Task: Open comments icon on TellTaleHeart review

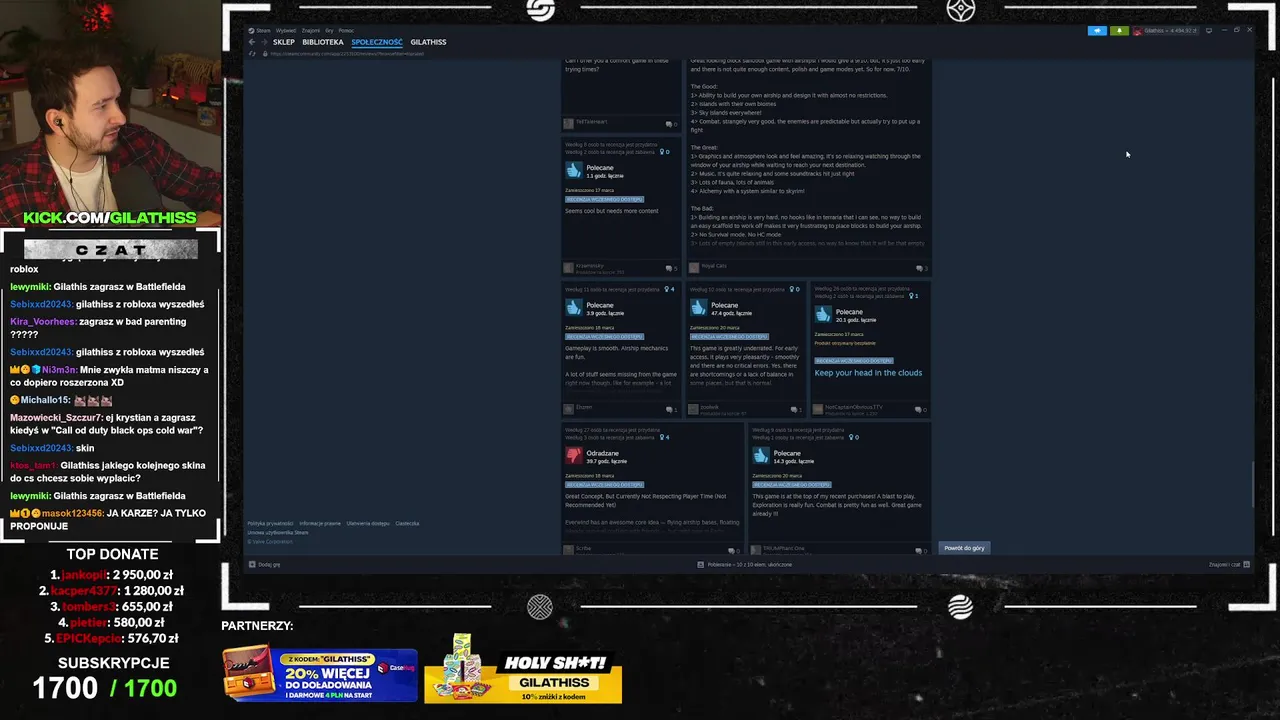Action: pyautogui.click(x=670, y=124)
